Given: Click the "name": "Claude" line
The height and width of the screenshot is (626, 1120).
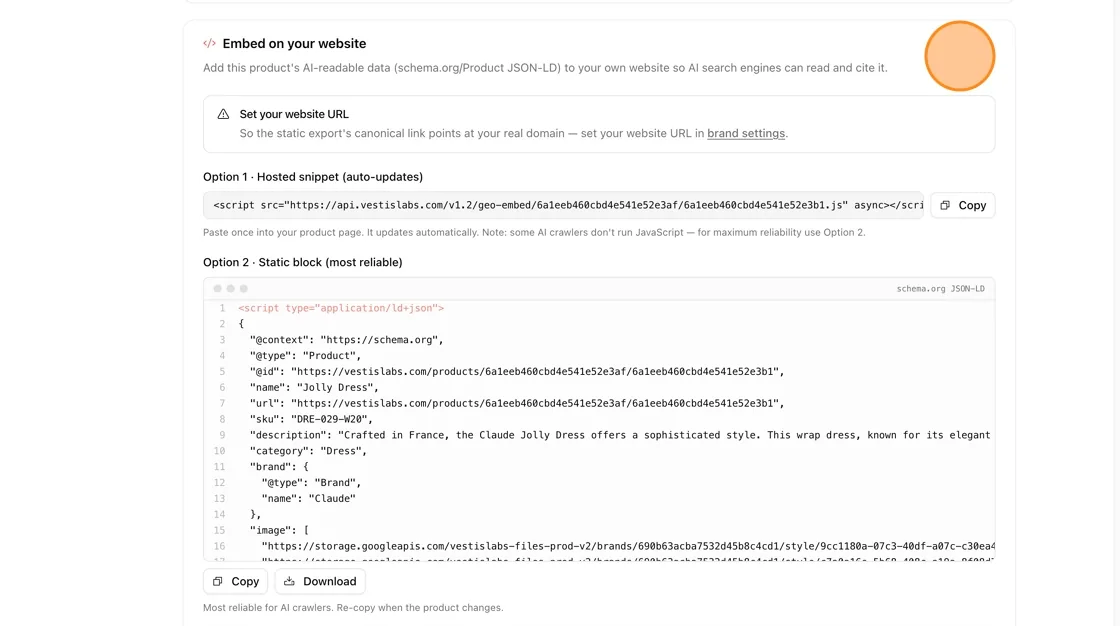Looking at the screenshot, I should (309, 499).
